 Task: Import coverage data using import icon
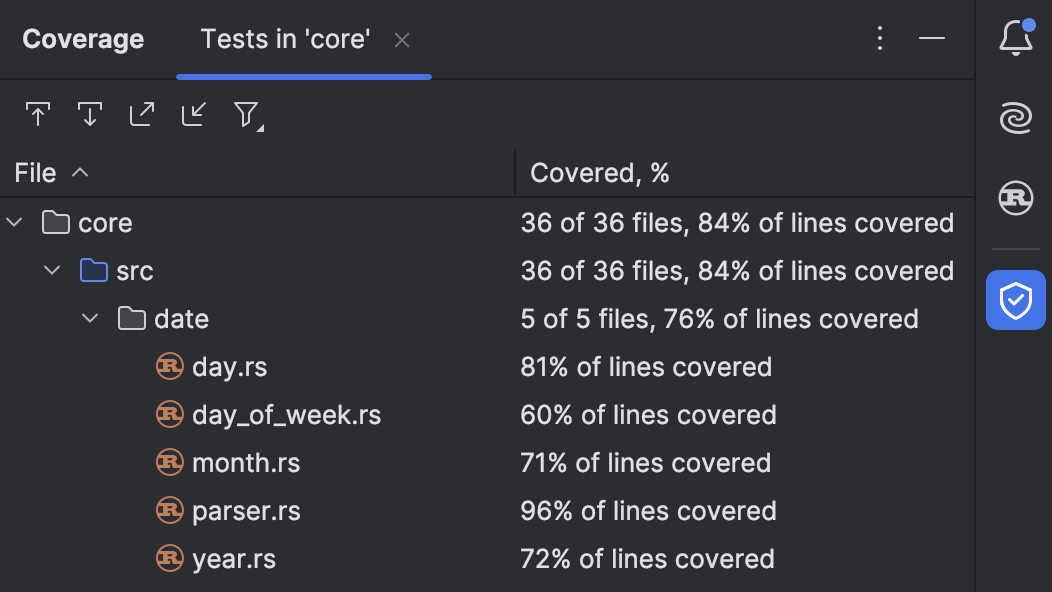193,114
